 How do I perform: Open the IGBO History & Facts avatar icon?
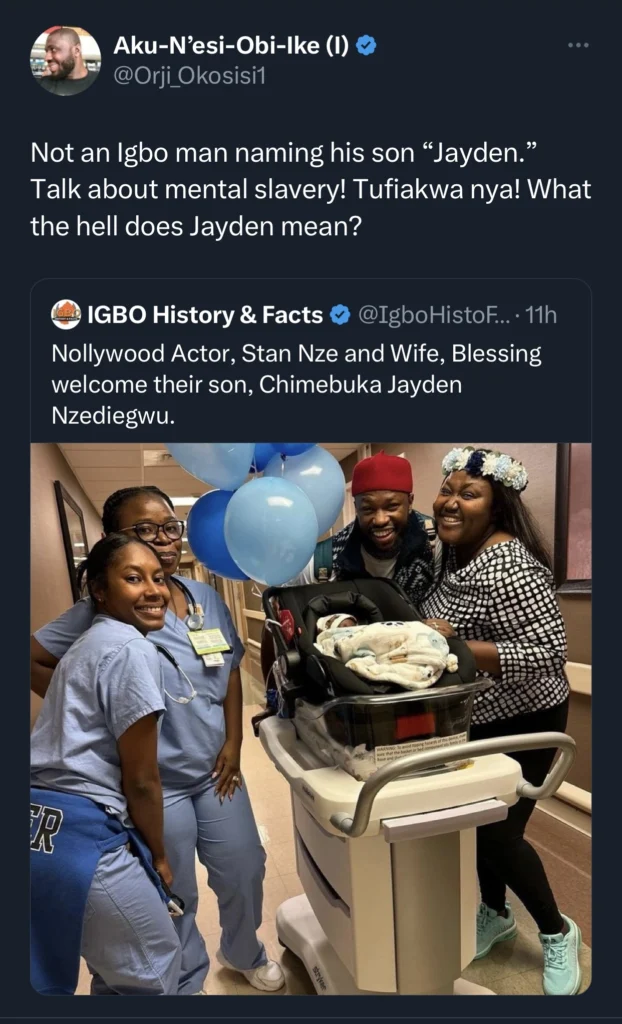(66, 315)
